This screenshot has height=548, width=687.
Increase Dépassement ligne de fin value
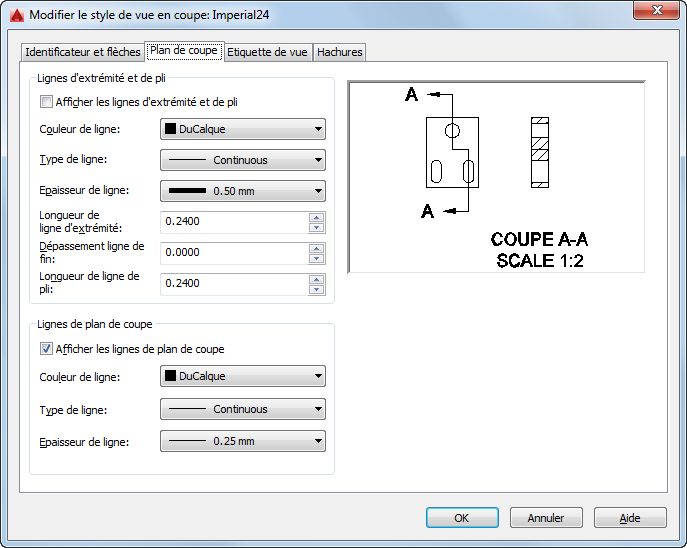316,248
